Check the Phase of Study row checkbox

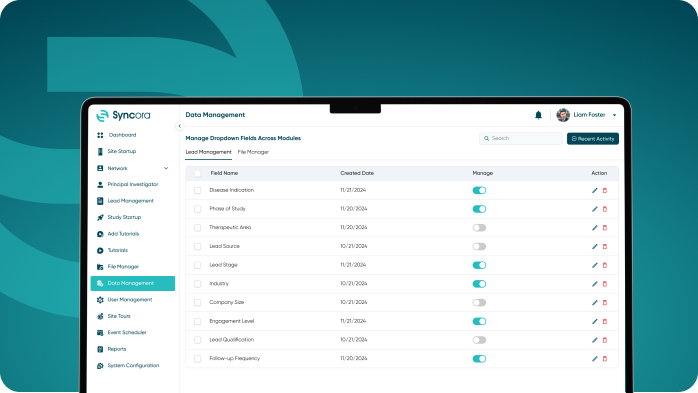point(197,209)
